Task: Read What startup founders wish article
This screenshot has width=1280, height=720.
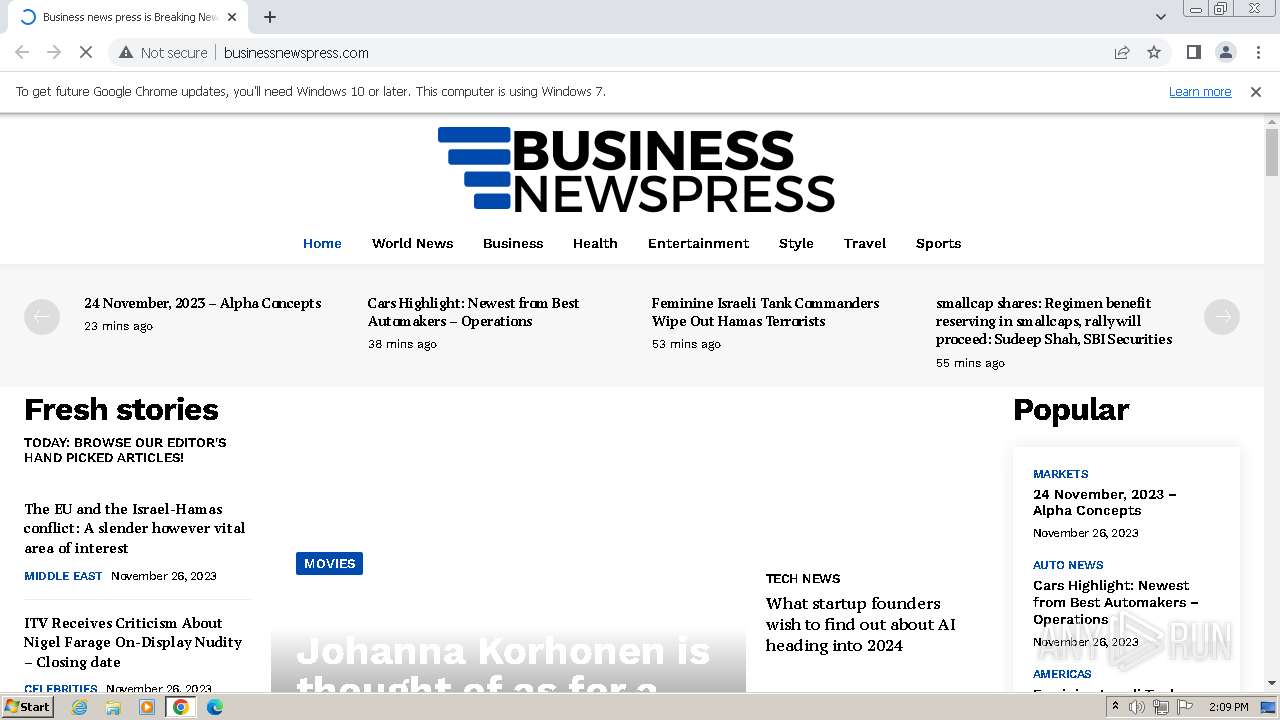Action: (861, 624)
